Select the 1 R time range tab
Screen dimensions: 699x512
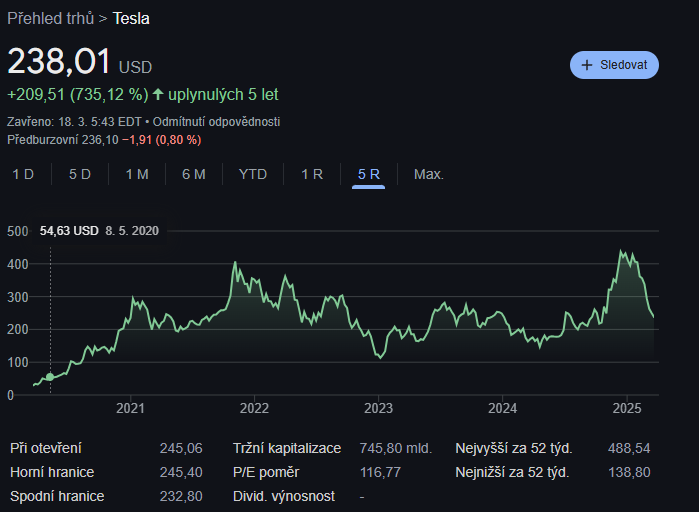[x=312, y=174]
